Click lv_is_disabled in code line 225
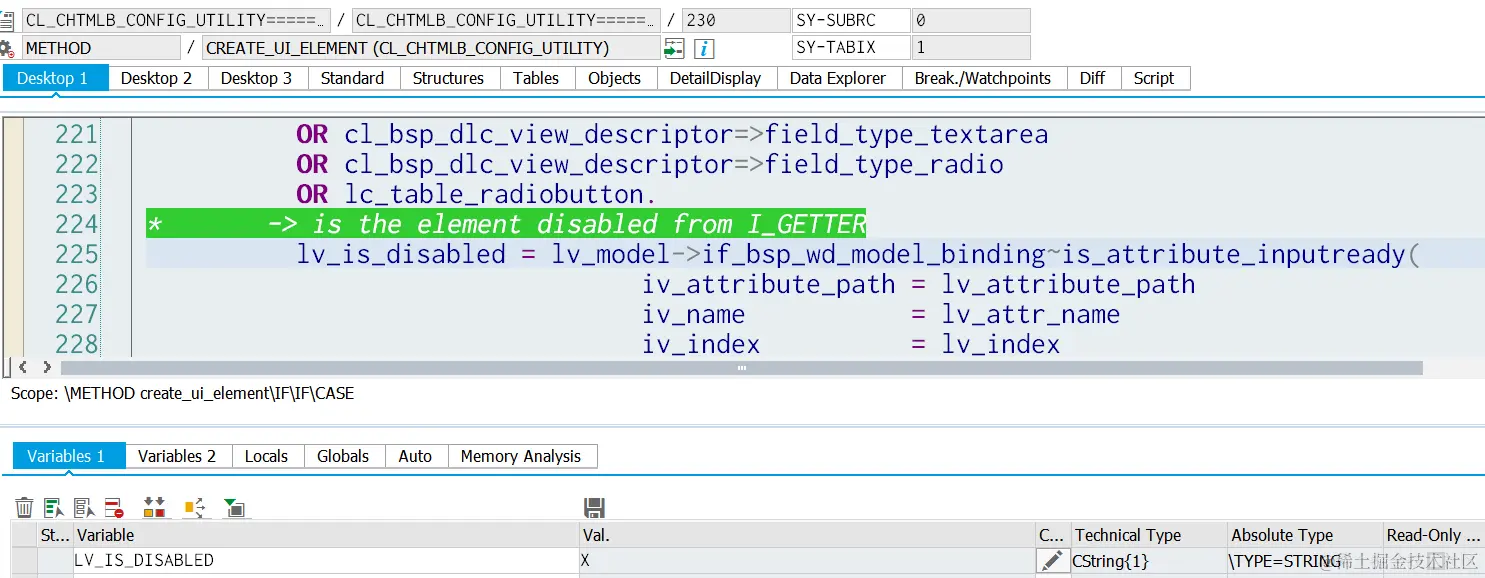The image size is (1485, 578). [401, 254]
